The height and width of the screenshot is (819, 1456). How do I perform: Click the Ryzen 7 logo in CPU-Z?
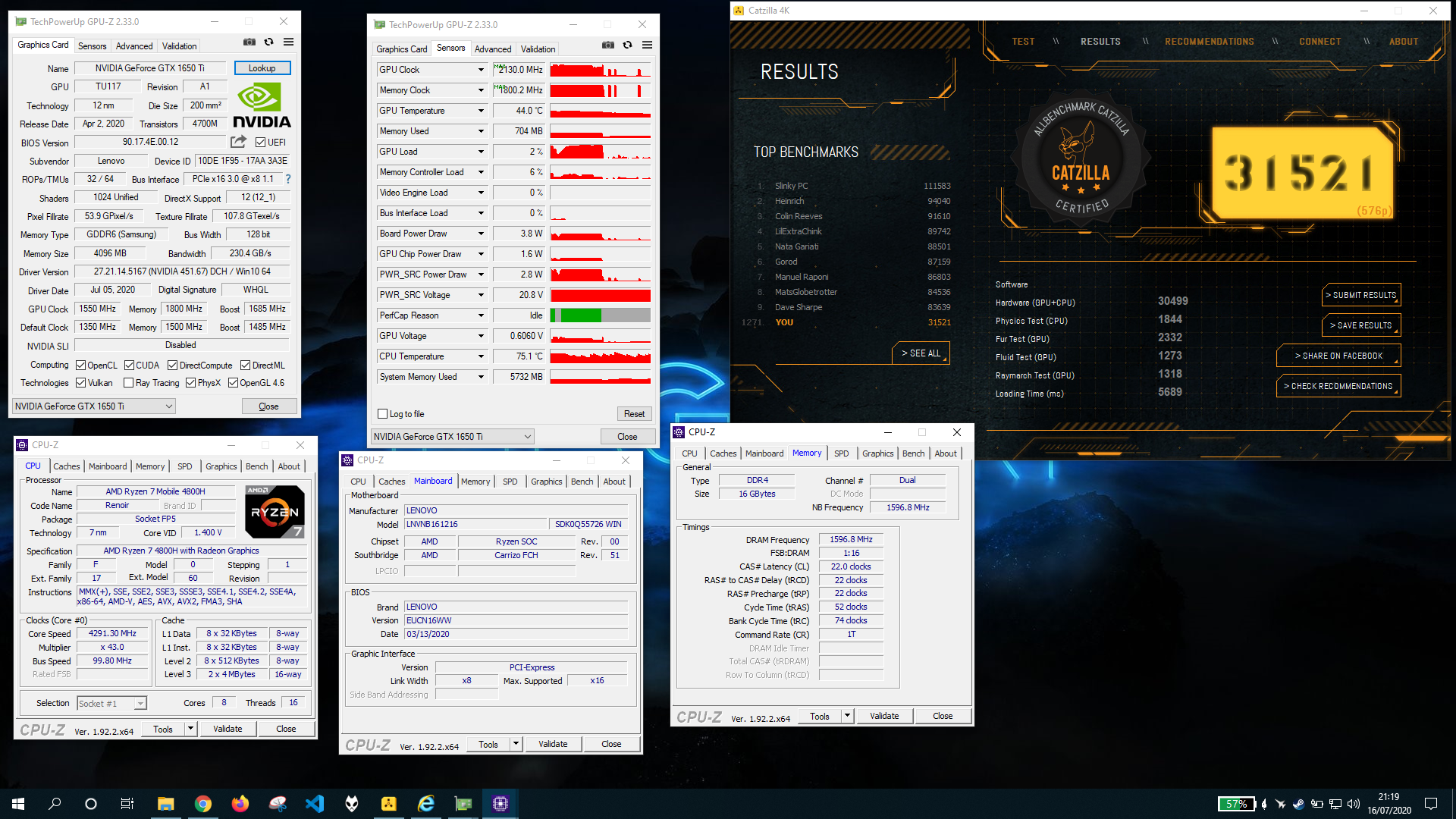[275, 512]
